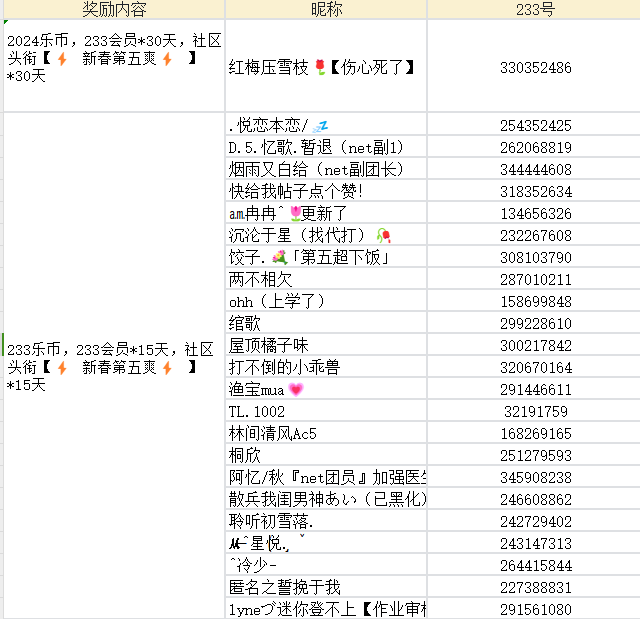Image resolution: width=640 pixels, height=619 pixels.
Task: Click the rose emoji after 沉沦于星（找代打）
Action: (383, 236)
